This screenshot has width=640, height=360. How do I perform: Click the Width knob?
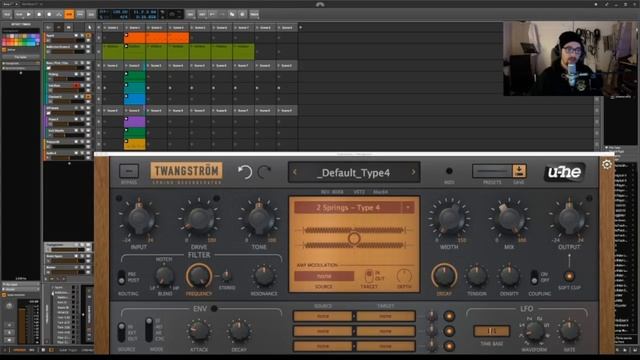click(x=449, y=220)
